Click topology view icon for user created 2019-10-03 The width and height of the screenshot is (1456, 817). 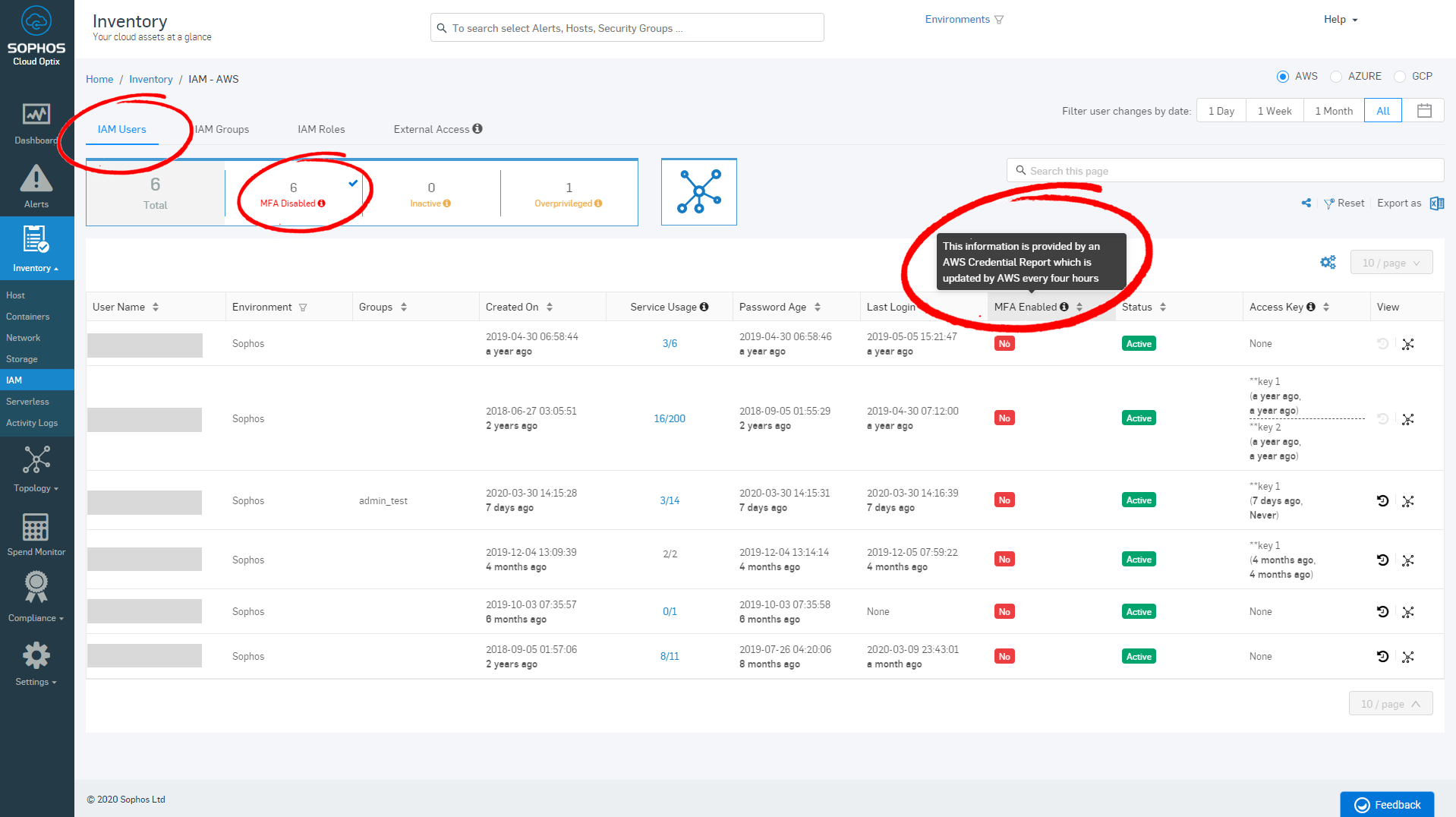1408,612
